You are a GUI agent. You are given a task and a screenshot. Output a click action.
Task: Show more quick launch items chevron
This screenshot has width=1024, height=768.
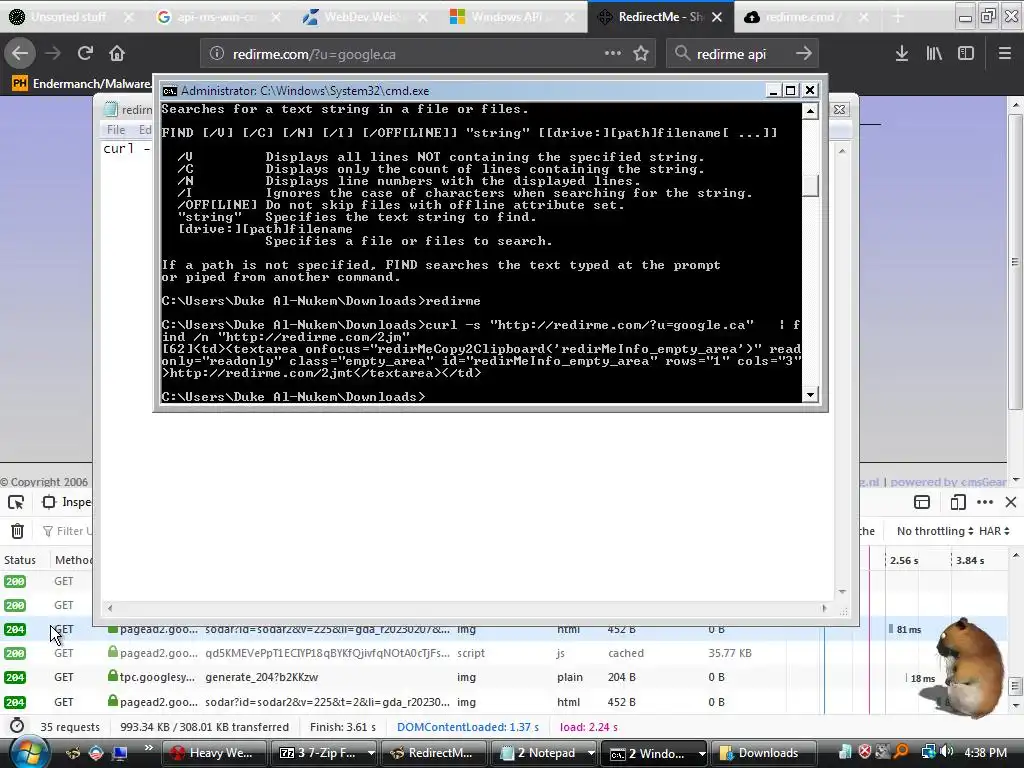(x=149, y=748)
